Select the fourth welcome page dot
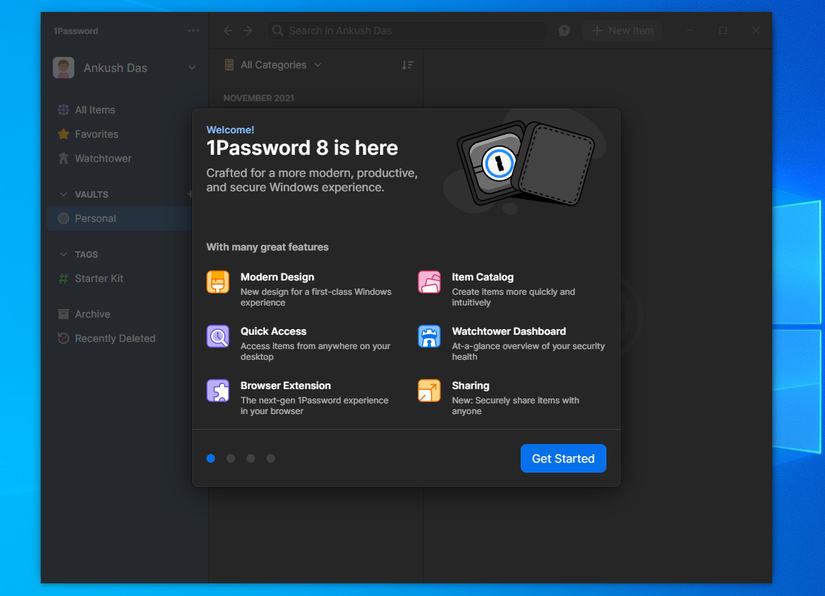The height and width of the screenshot is (596, 825). click(270, 458)
